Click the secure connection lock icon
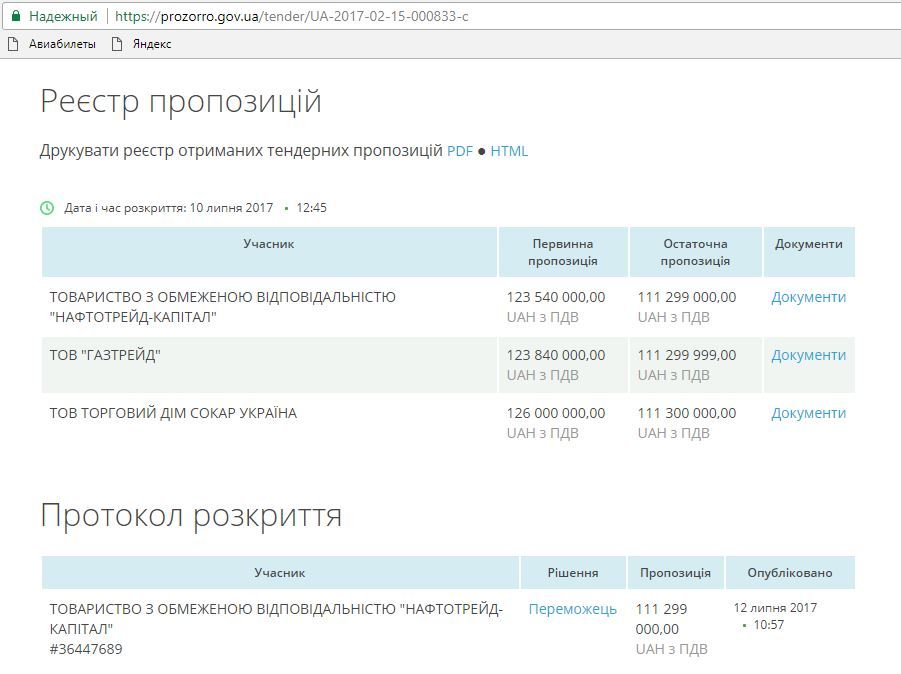 pyautogui.click(x=18, y=17)
